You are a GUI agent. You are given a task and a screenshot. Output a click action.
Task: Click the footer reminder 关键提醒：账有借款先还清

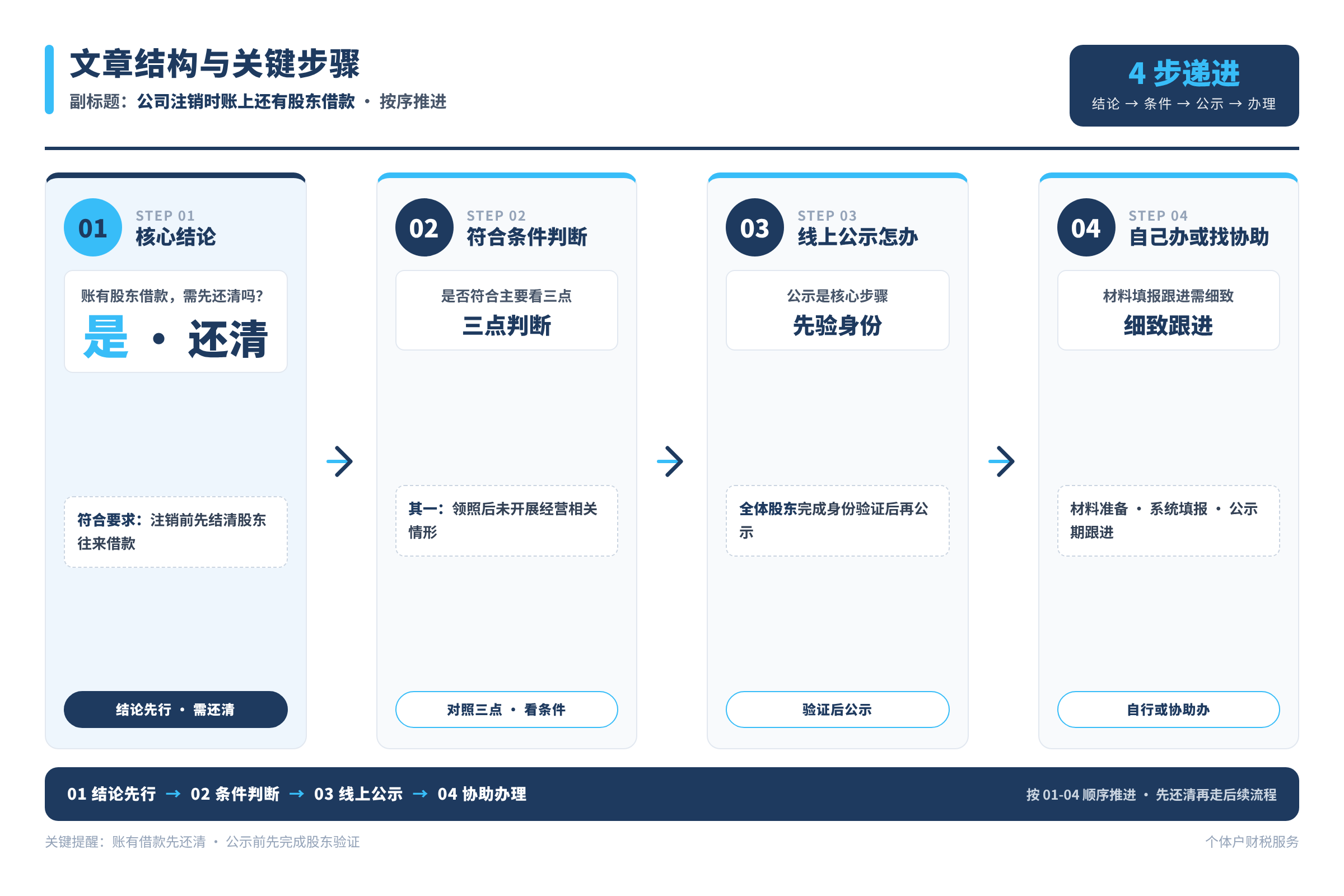click(x=125, y=842)
